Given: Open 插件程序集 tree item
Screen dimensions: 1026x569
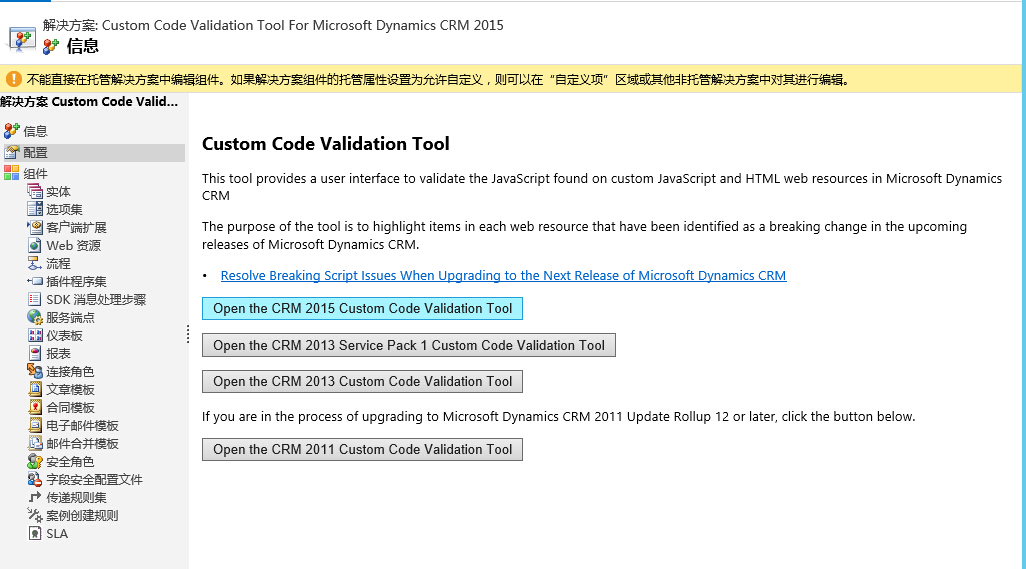Looking at the screenshot, I should click(x=76, y=281).
